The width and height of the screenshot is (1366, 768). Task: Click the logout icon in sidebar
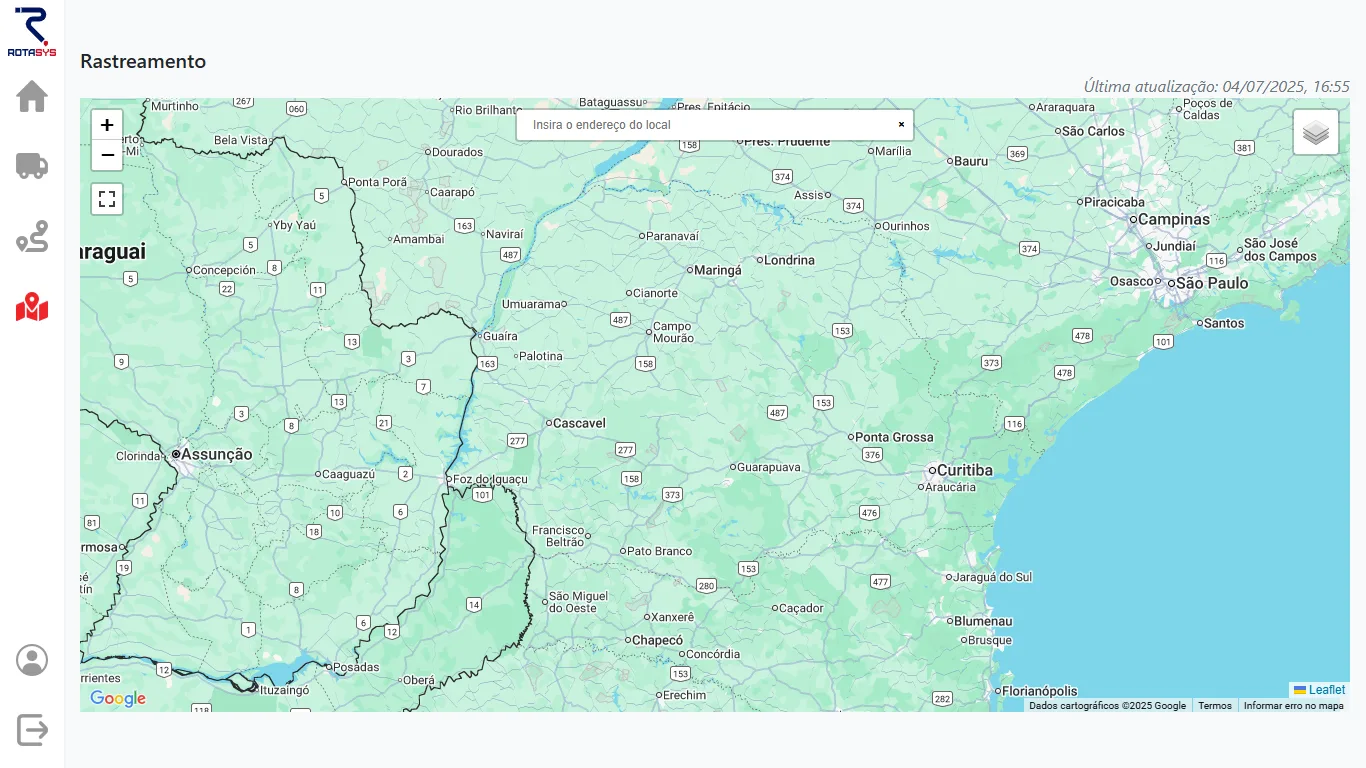32,730
